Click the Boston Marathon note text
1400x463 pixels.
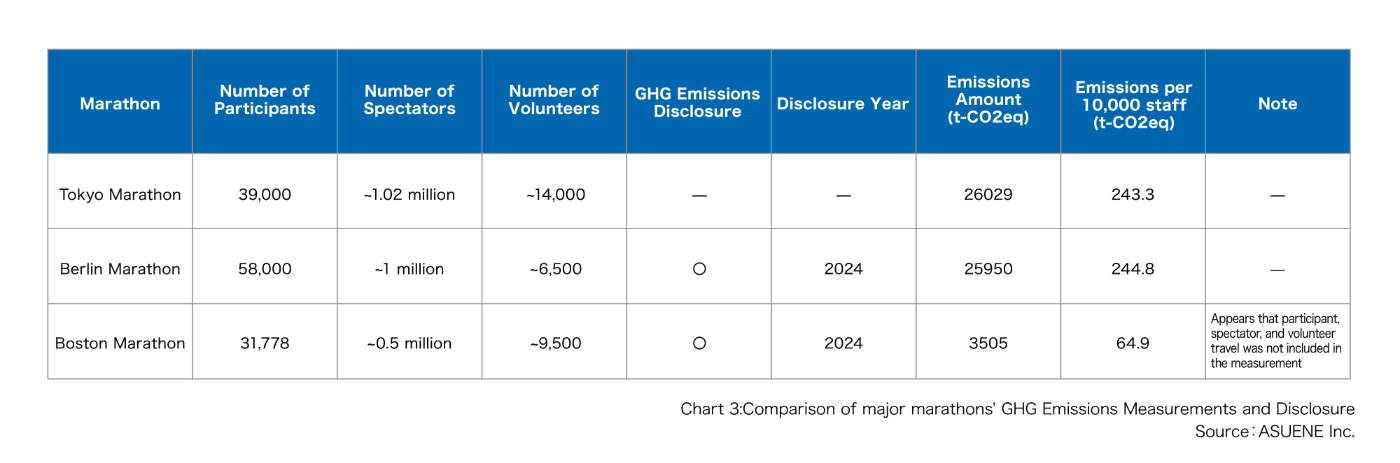[x=1277, y=341]
